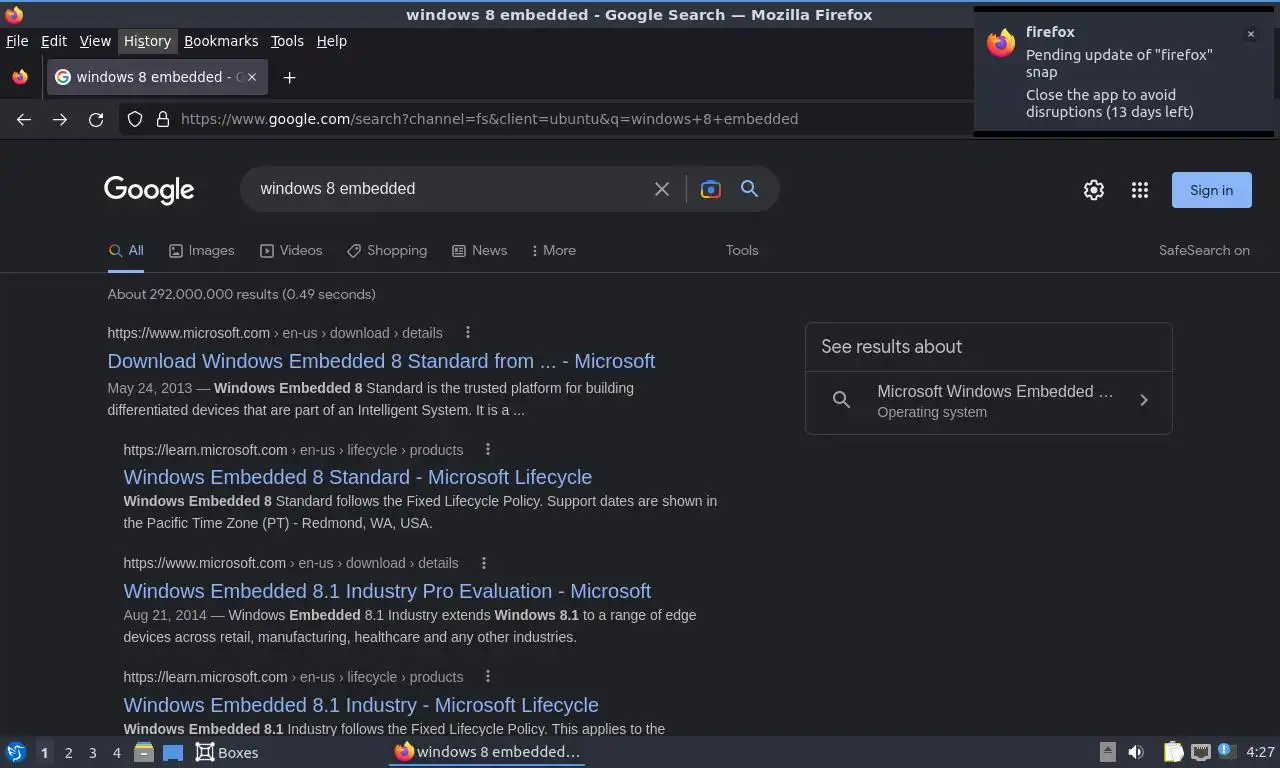The height and width of the screenshot is (768, 1280).
Task: Open three-dot menu for first microsoft.com download result
Action: (467, 333)
